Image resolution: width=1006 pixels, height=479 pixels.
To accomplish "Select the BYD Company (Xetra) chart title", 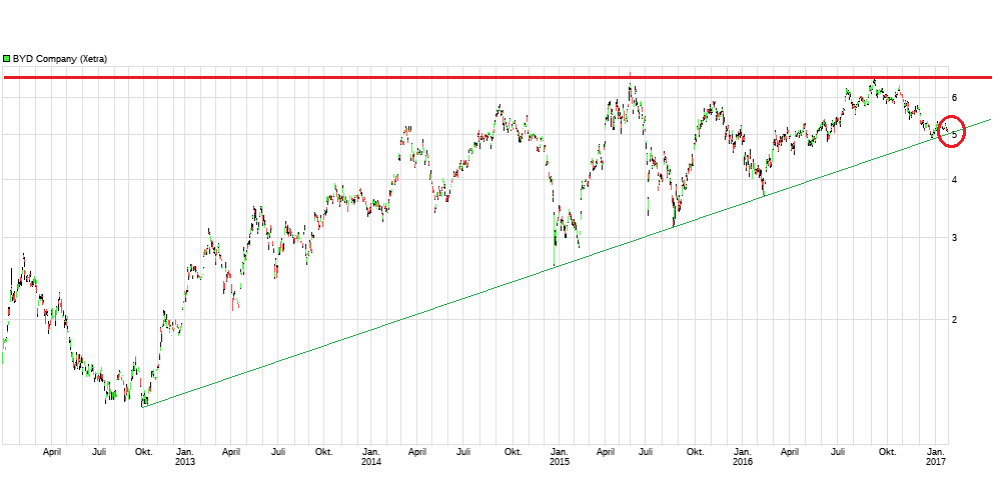I will [60, 59].
